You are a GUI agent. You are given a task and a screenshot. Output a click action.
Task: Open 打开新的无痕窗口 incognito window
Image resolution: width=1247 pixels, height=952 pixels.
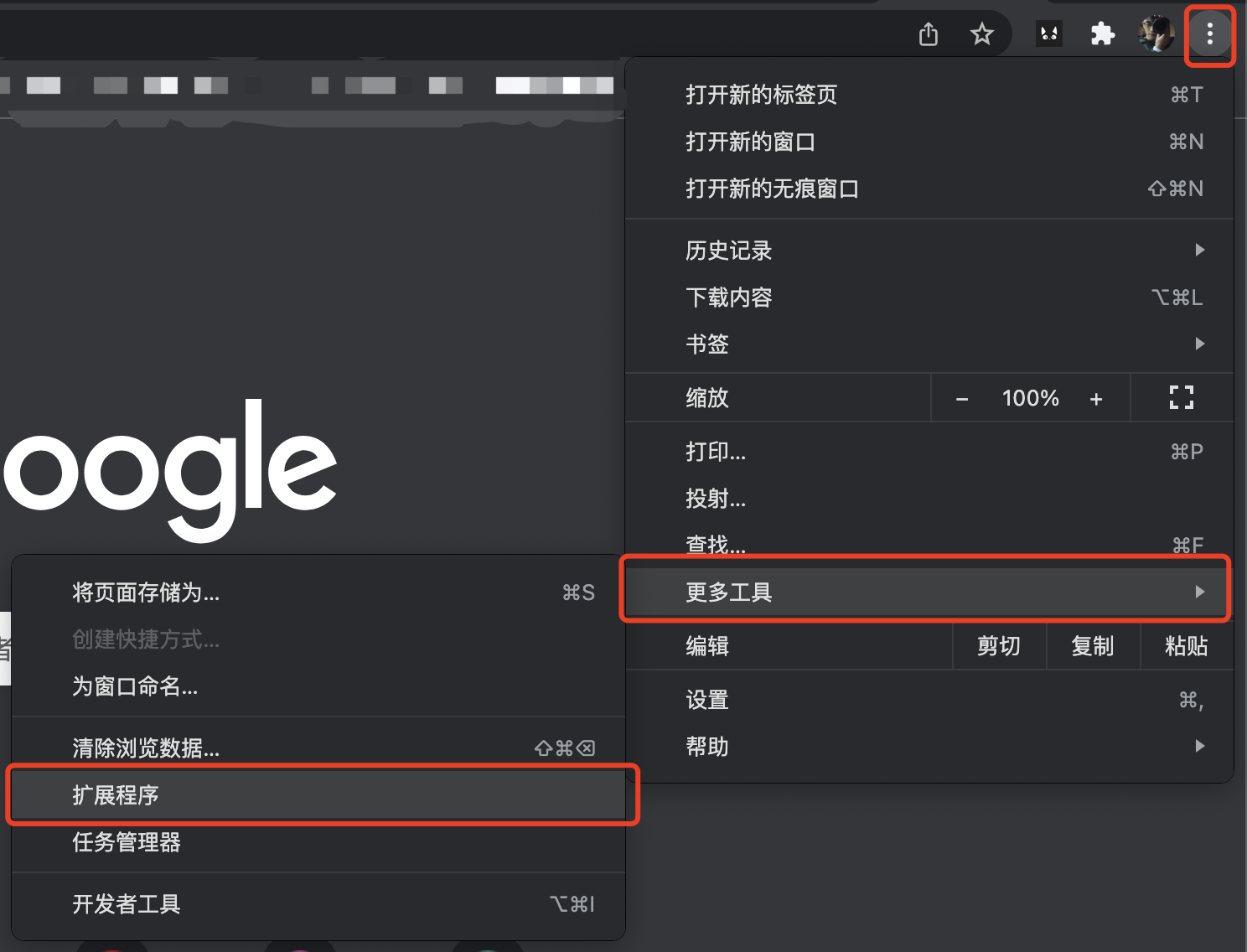pos(929,189)
